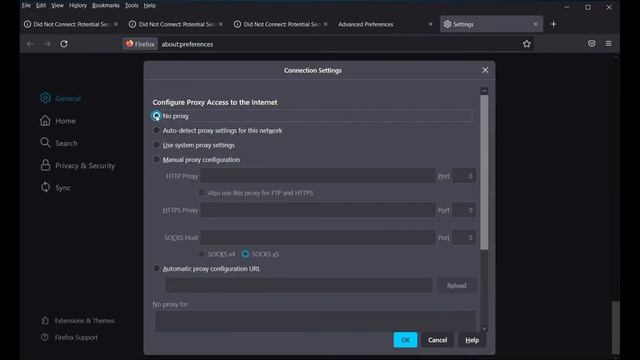Open the Firefox hamburger application menu
Image resolution: width=640 pixels, height=360 pixels.
click(x=609, y=44)
